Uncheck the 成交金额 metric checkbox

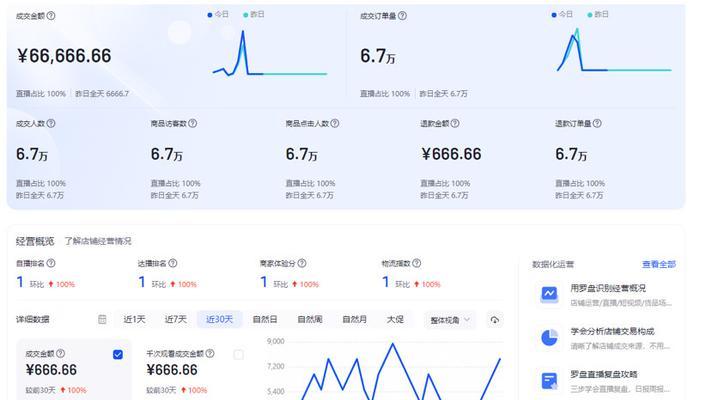[118, 355]
